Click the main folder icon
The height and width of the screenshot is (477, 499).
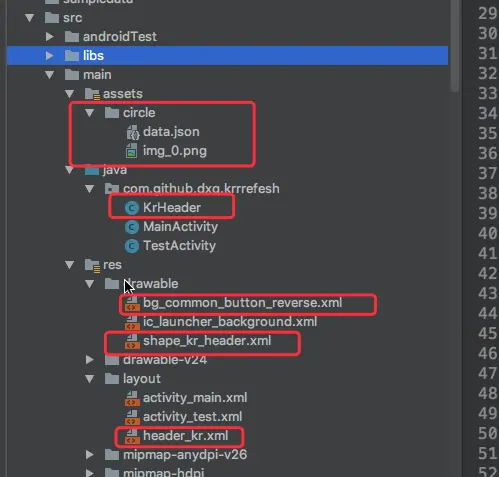(x=72, y=75)
